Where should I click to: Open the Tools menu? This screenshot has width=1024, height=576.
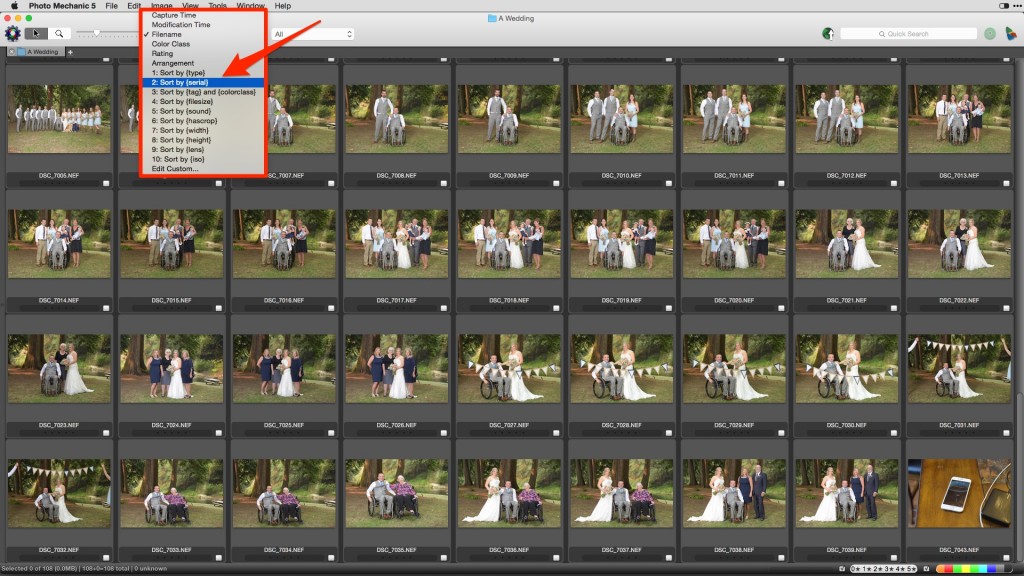(220, 5)
